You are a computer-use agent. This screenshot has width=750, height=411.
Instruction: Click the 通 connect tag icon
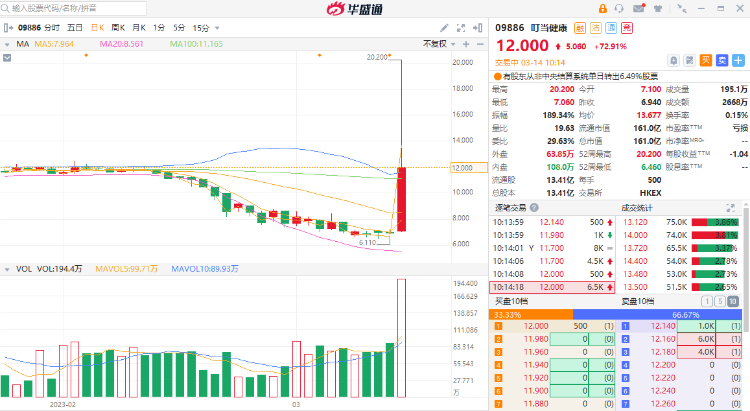(611, 28)
